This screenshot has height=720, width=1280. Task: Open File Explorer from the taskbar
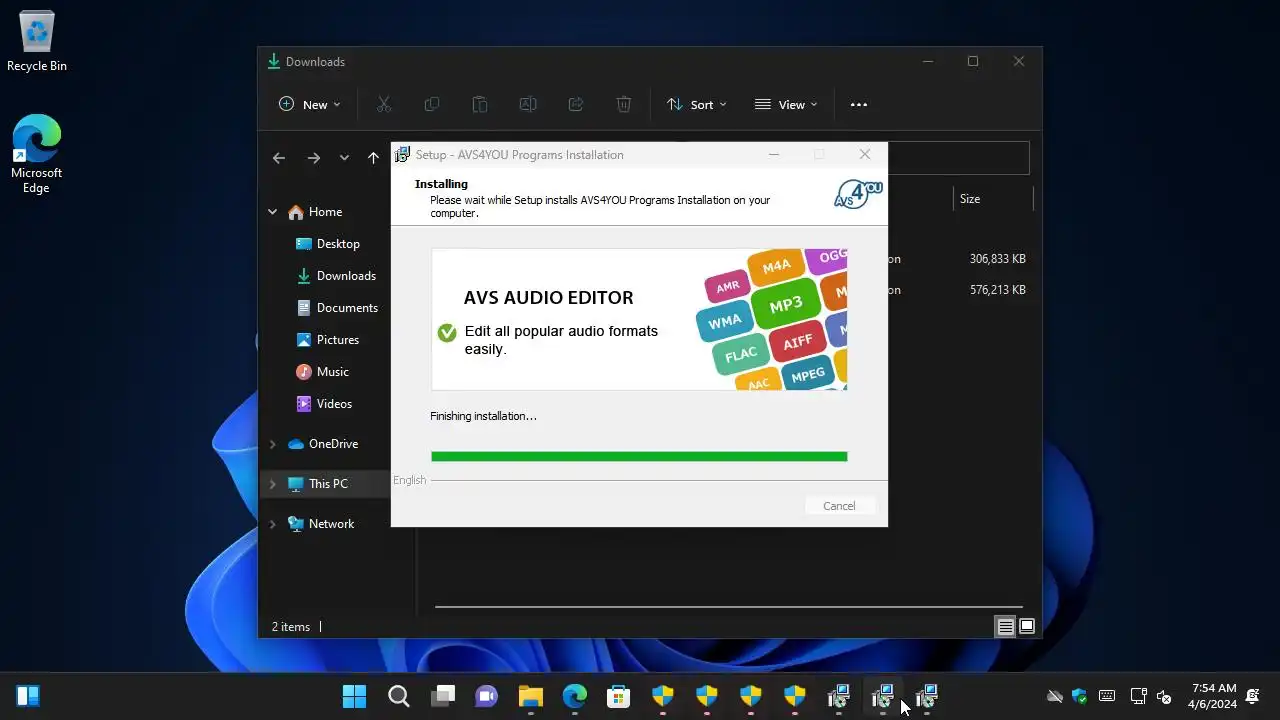click(x=531, y=696)
